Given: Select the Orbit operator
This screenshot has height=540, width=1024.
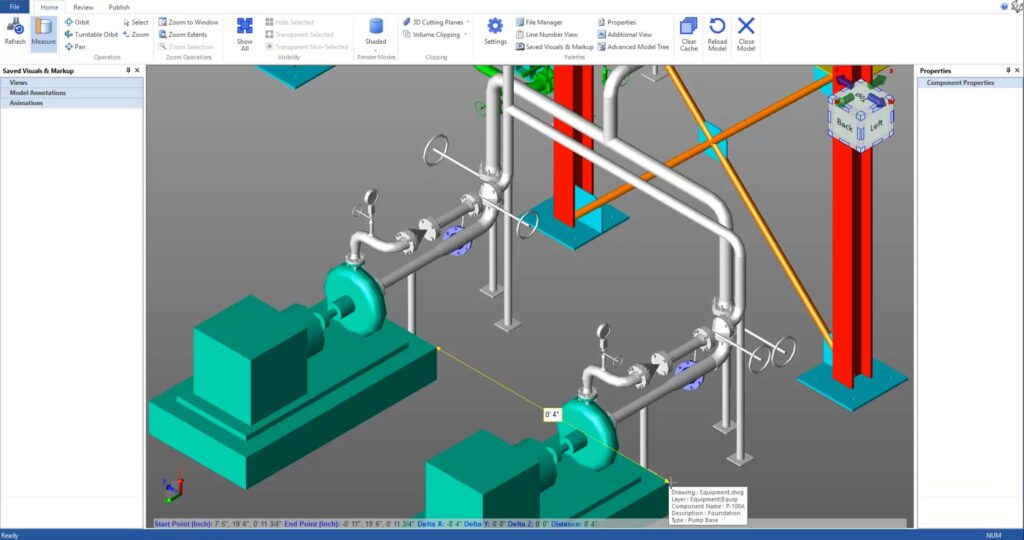Looking at the screenshot, I should 77,22.
